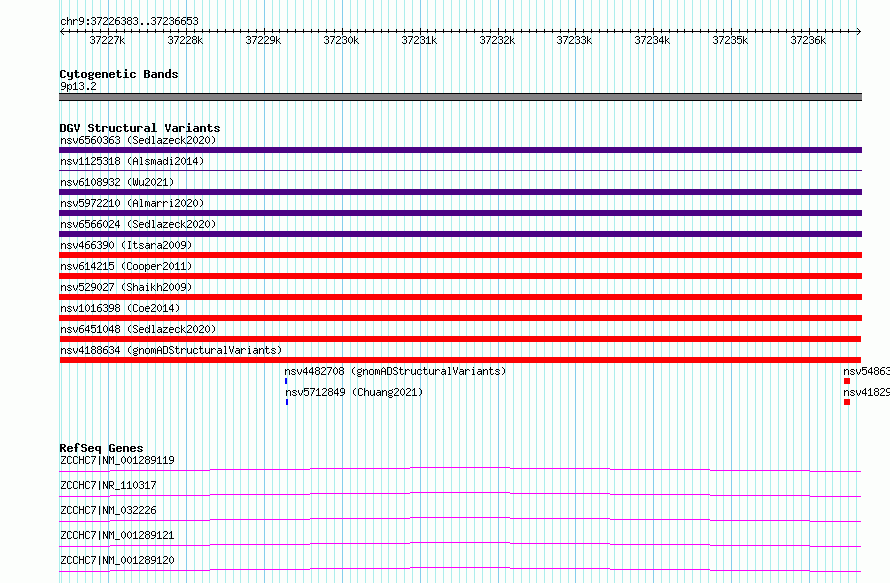Click the thin purple line under nsv1125318
Viewport: 890px width, 583px height.
pos(460,170)
